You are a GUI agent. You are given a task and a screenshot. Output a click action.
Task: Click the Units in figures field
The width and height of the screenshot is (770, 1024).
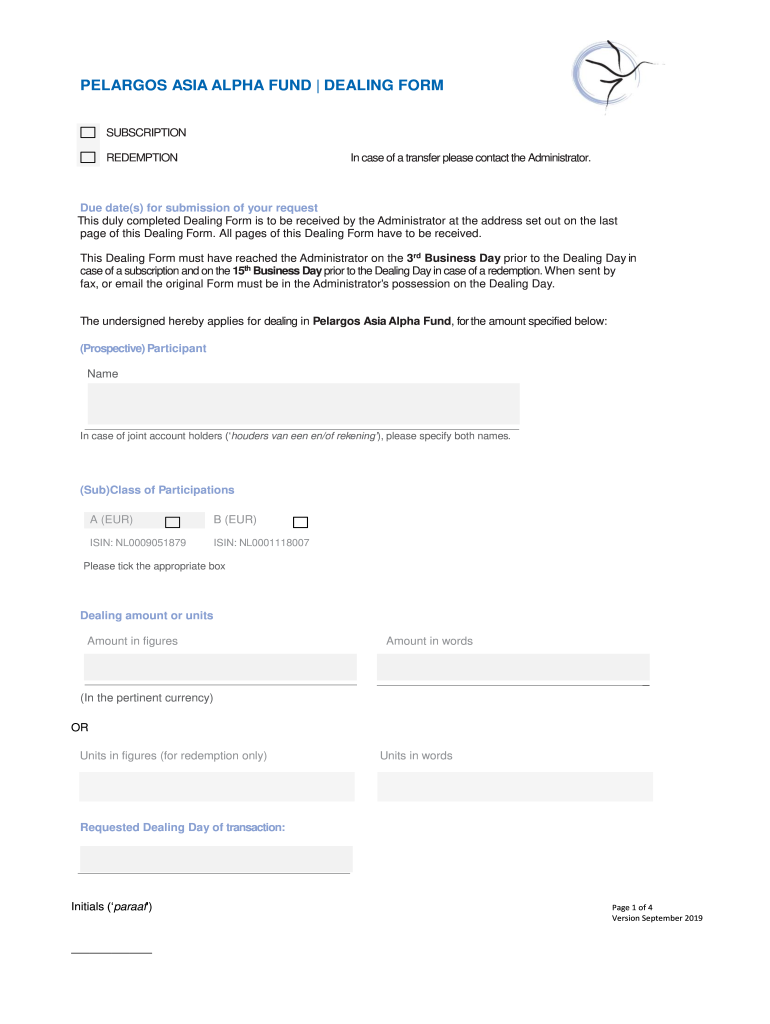[217, 786]
